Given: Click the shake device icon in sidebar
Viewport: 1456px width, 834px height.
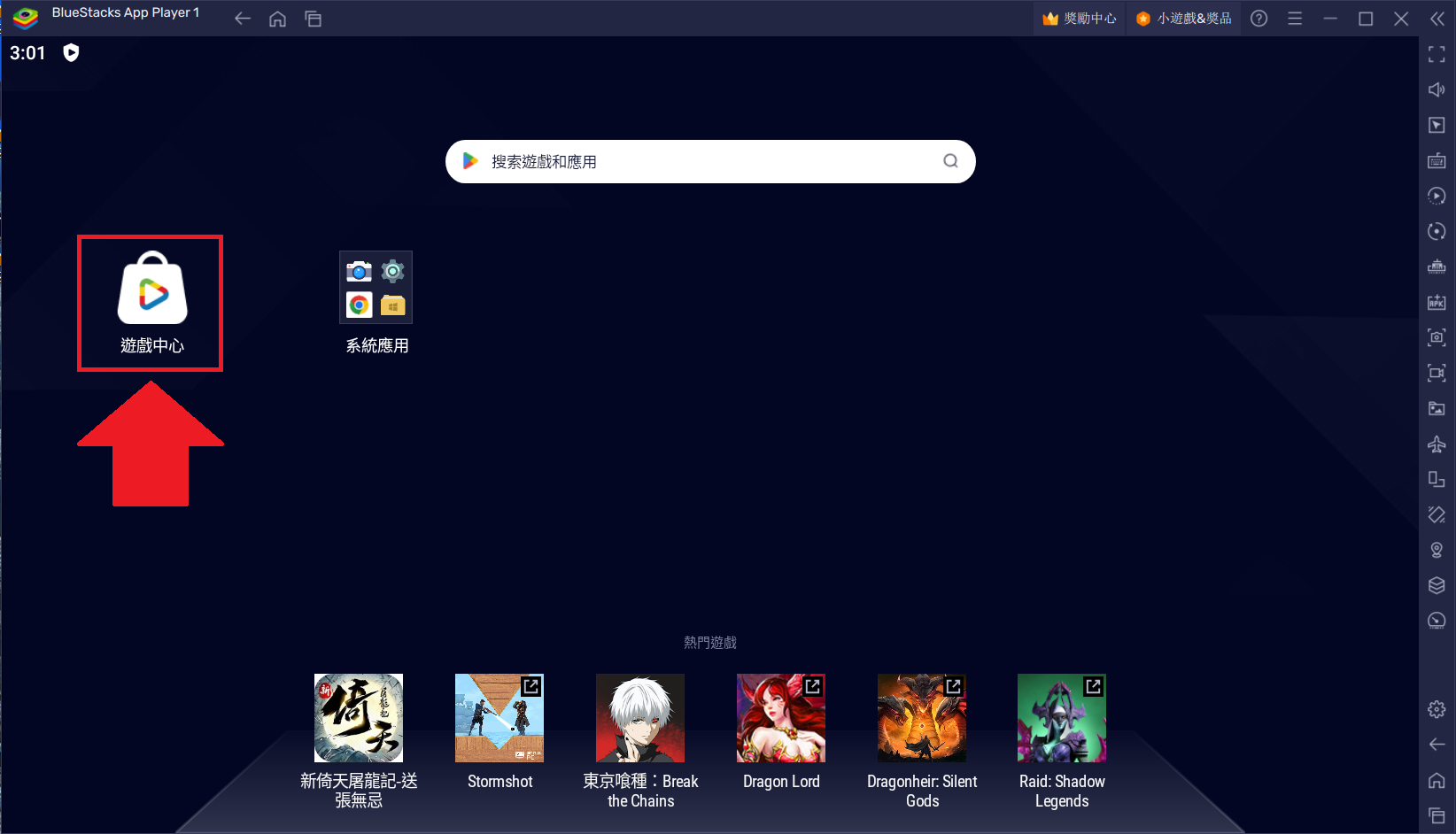Looking at the screenshot, I should pyautogui.click(x=1437, y=514).
